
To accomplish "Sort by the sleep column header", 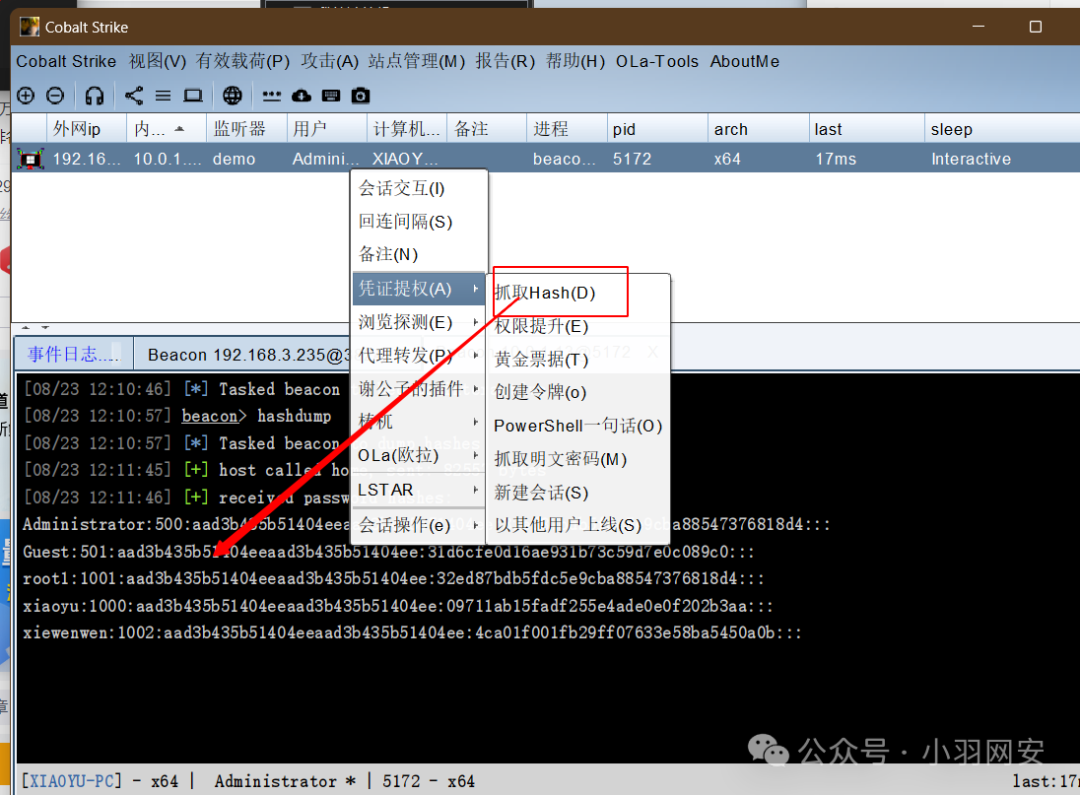I will pos(1001,129).
